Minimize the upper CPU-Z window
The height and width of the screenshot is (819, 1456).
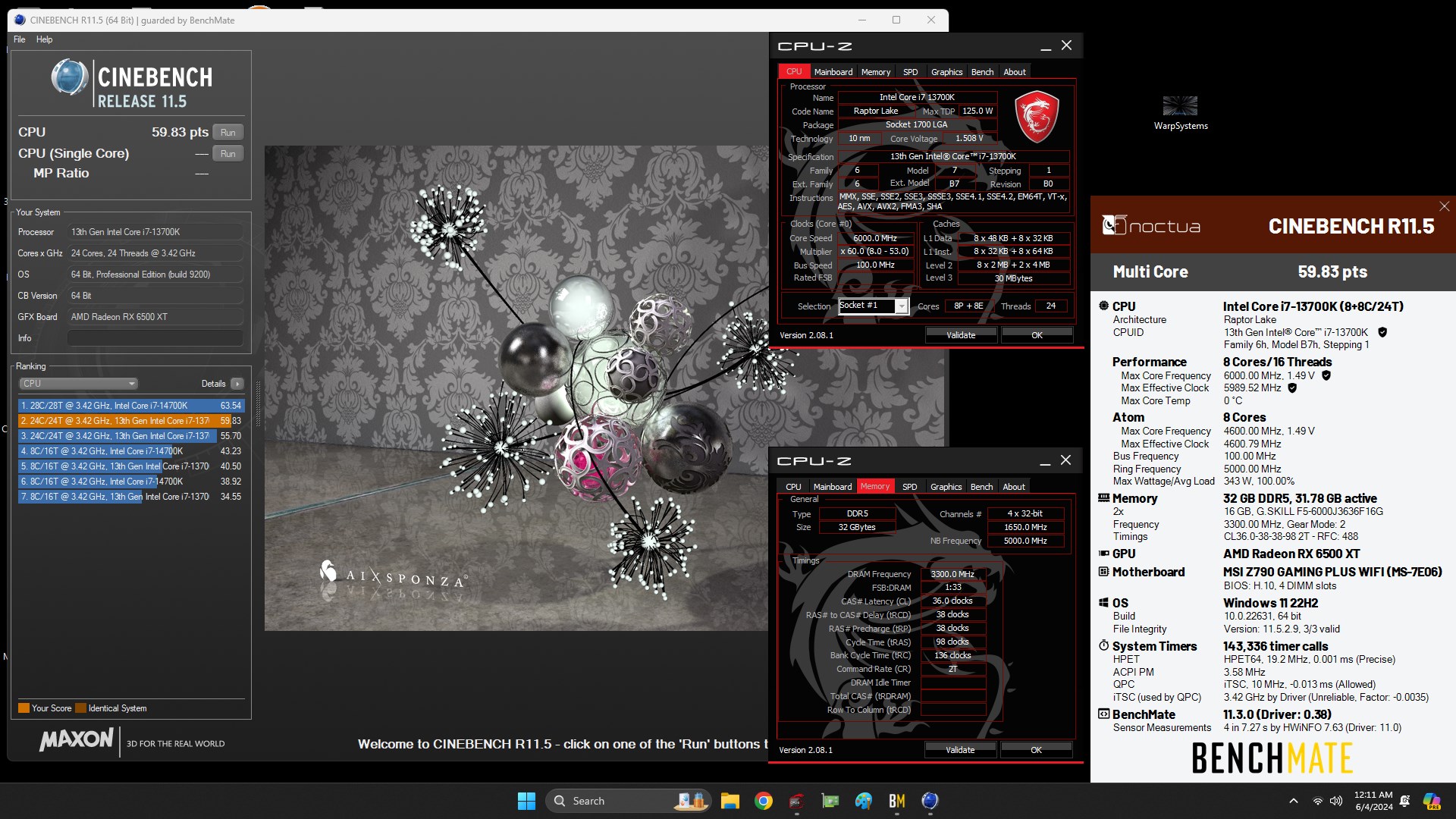(1046, 46)
